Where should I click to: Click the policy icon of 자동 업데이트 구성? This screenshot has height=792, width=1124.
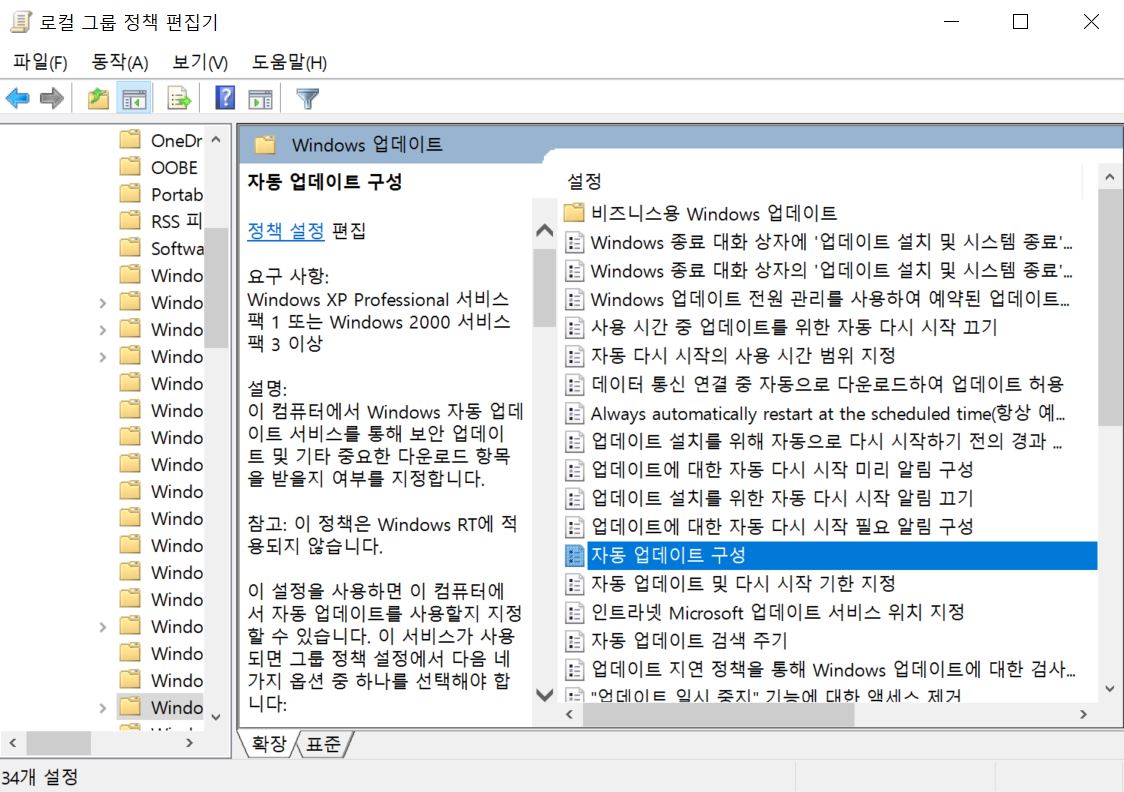pyautogui.click(x=574, y=555)
